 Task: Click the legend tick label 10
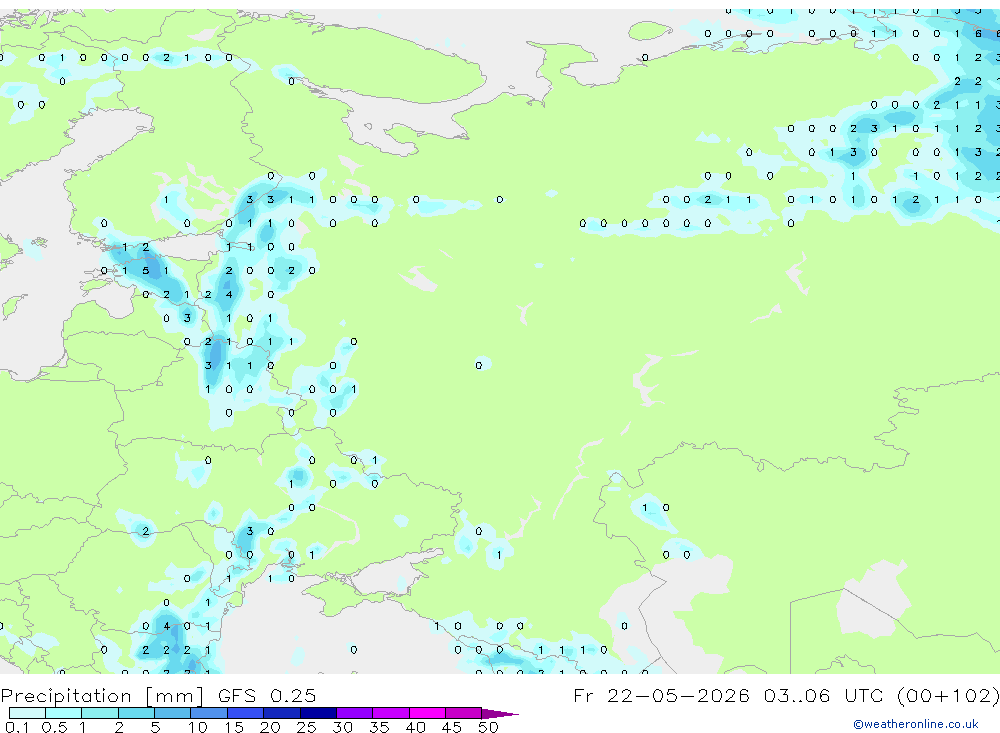[198, 727]
